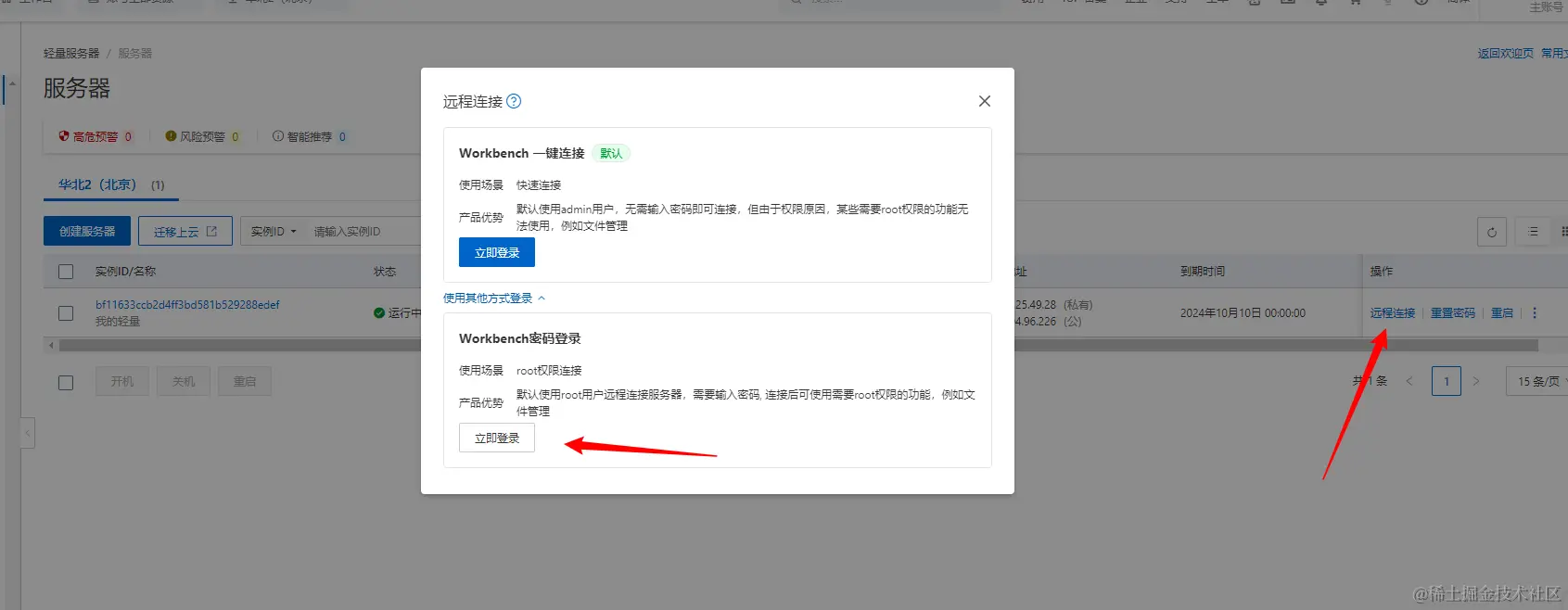Click the 运行中 status indicator
Viewport: 1568px width, 610px height.
point(398,313)
